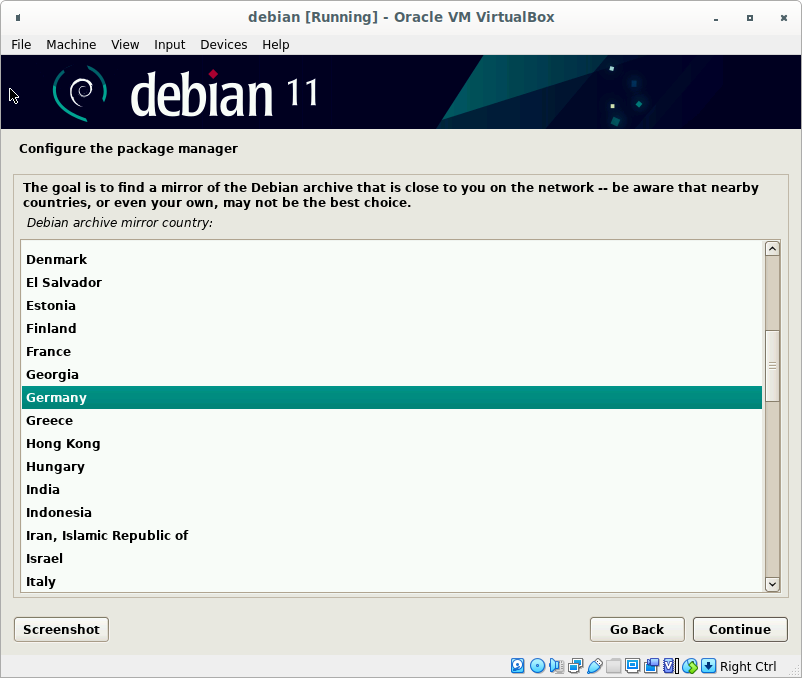Click the audio status icon
Screen dimensions: 802x678
(x=556, y=666)
